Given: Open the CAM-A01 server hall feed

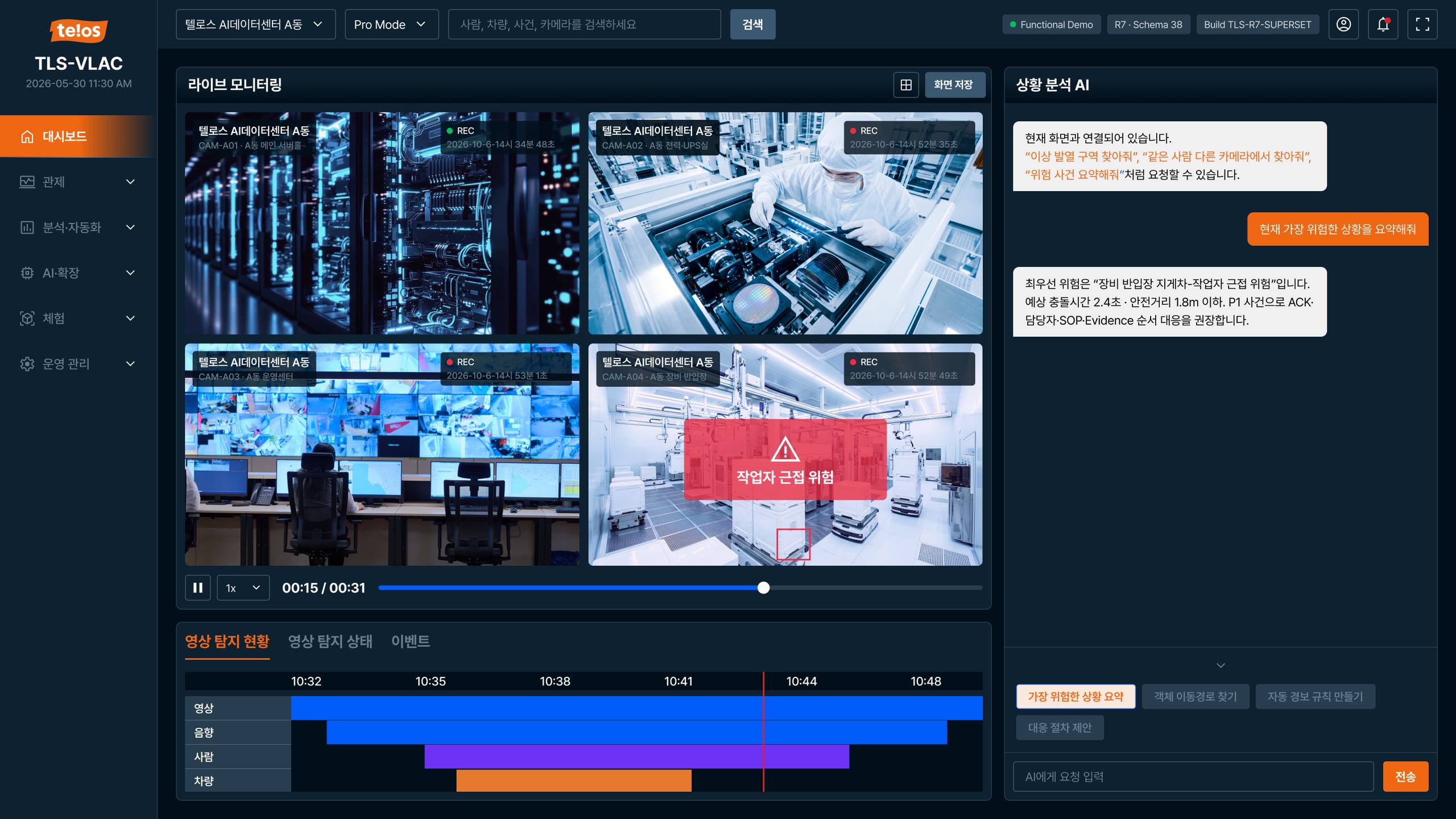Looking at the screenshot, I should click(x=382, y=223).
